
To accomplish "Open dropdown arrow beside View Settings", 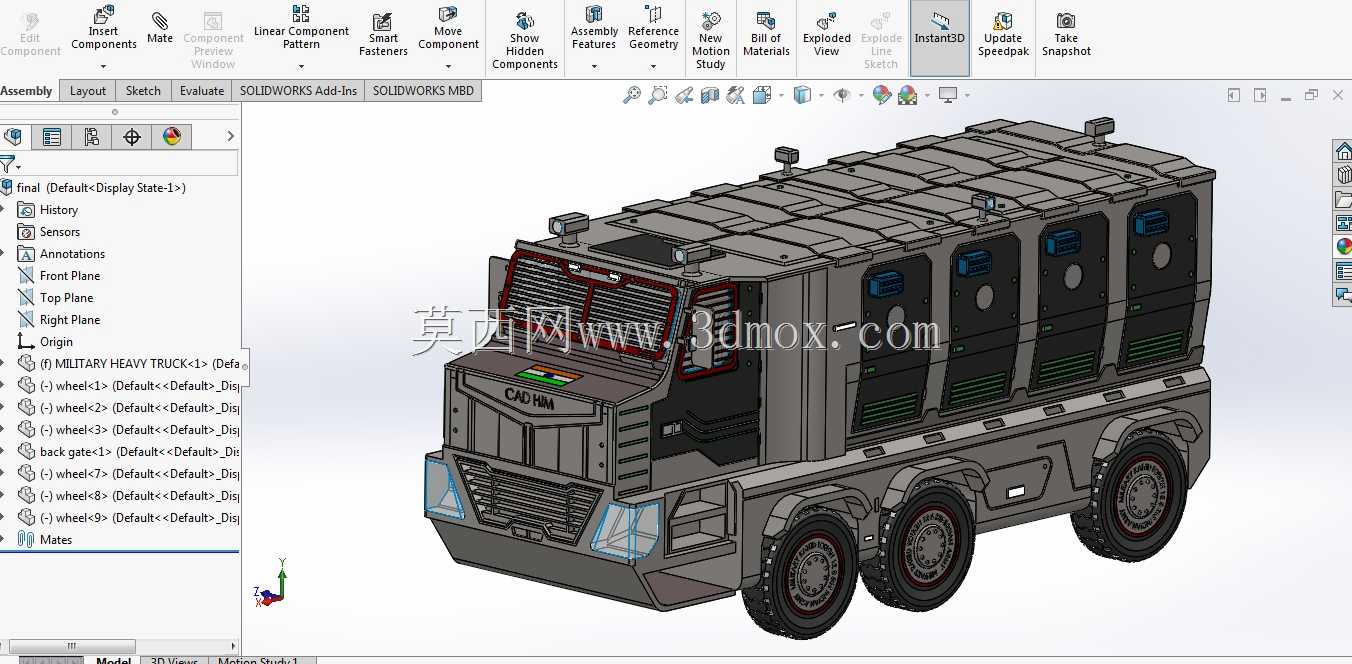I will coord(967,96).
